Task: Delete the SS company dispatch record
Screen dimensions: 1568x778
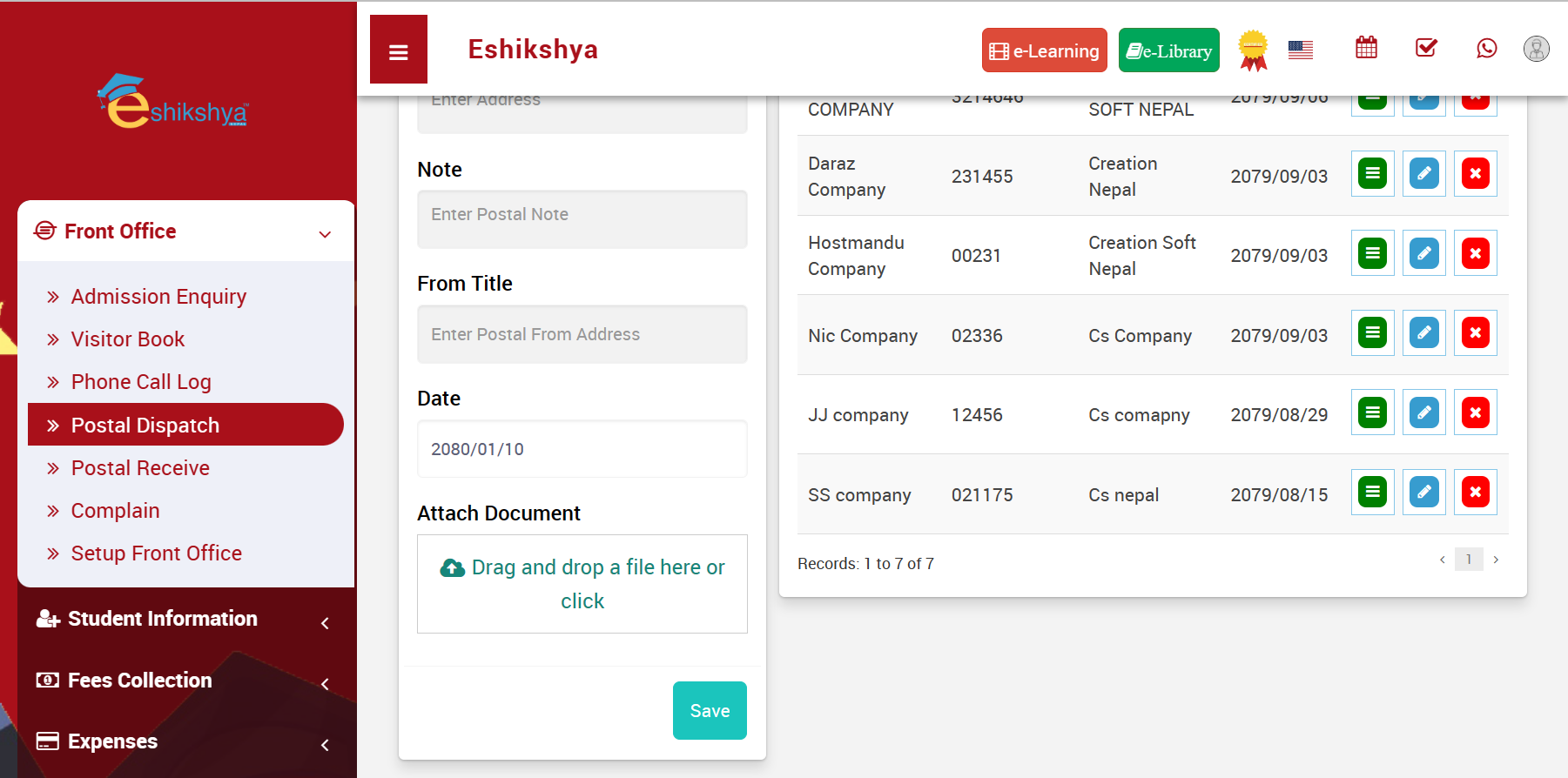Action: click(1475, 493)
